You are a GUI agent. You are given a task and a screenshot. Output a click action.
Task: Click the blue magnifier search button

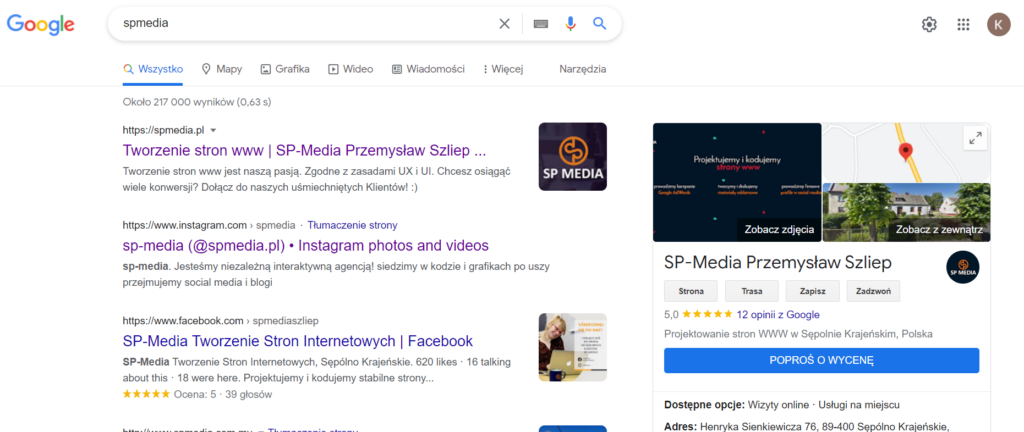599,24
